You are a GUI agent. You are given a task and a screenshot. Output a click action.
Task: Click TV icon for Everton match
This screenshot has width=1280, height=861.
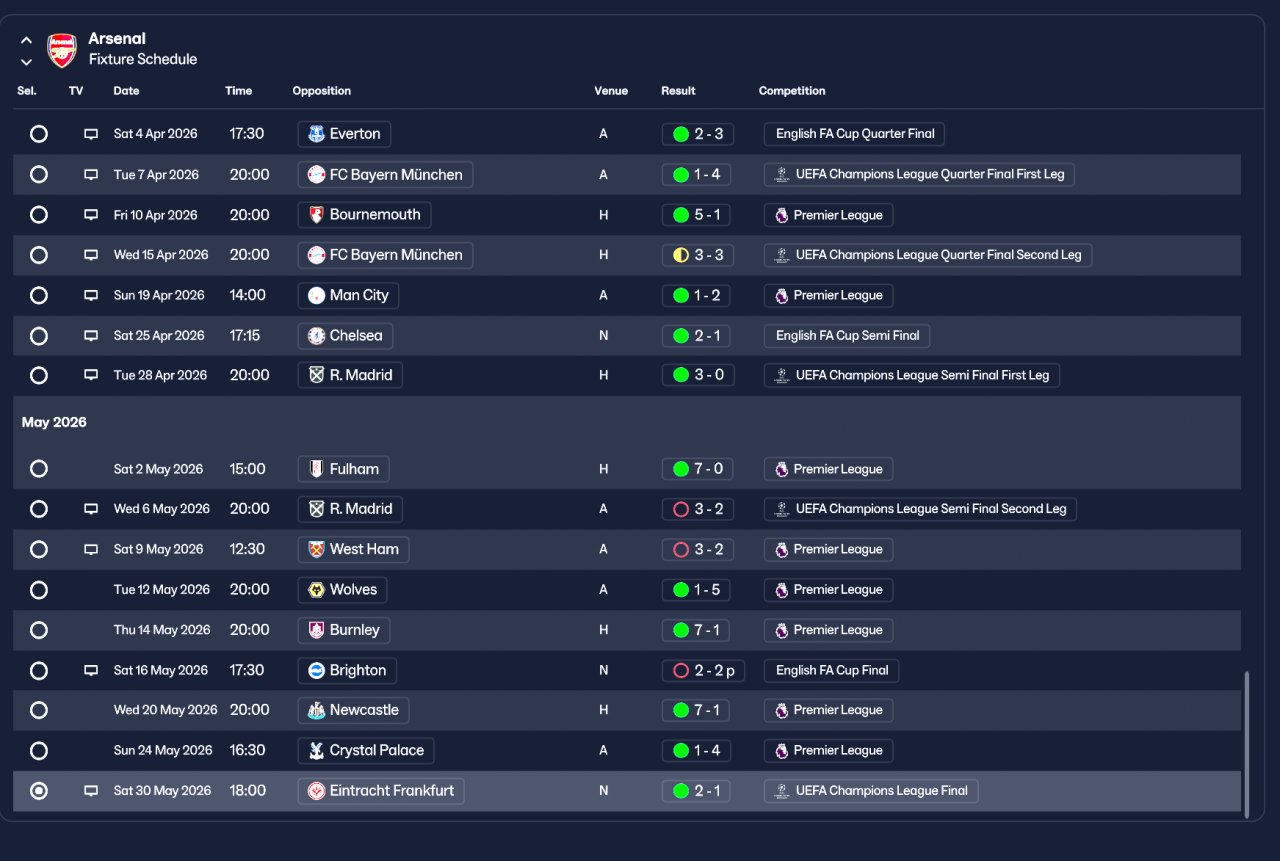click(x=91, y=134)
